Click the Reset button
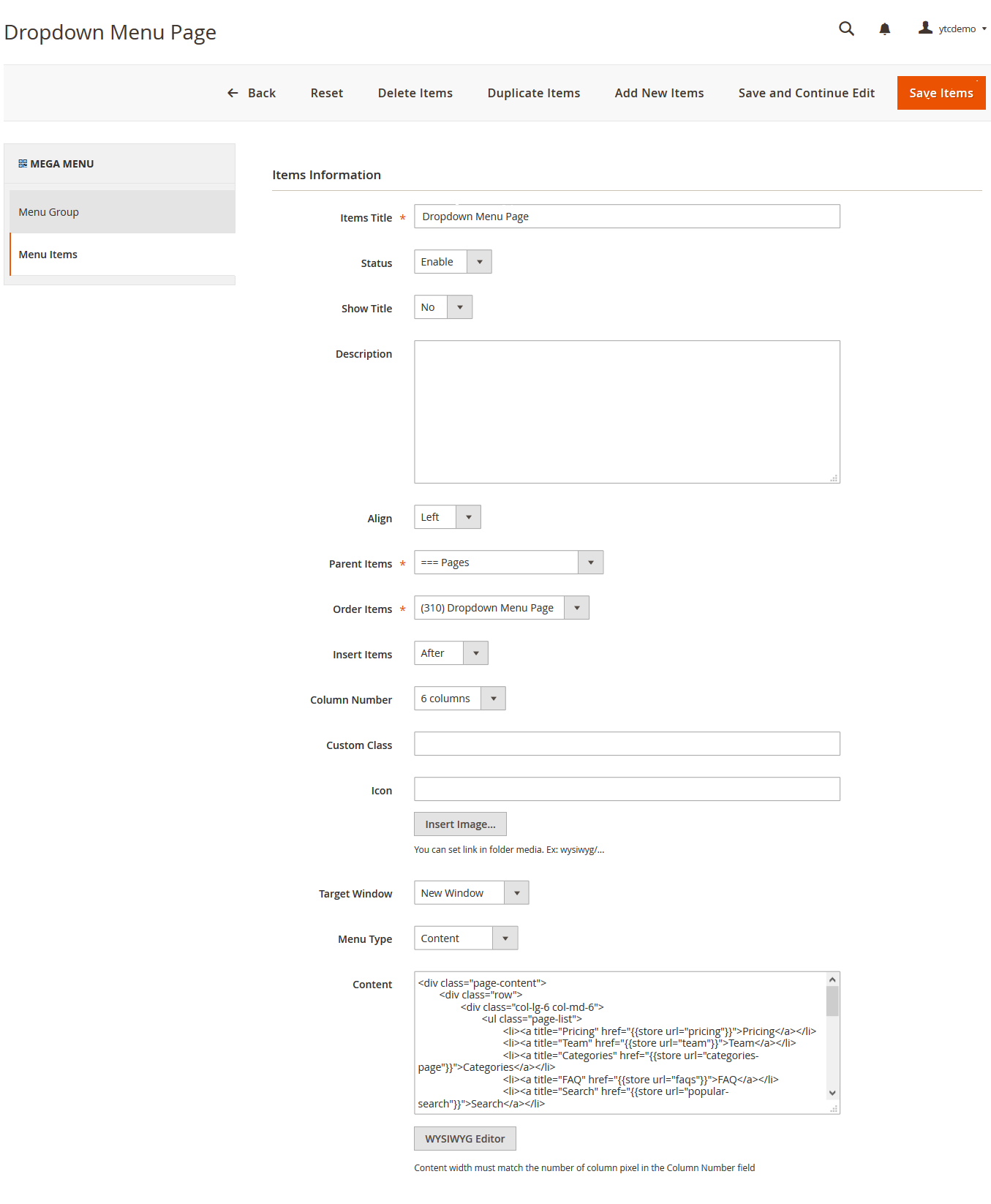 327,93
